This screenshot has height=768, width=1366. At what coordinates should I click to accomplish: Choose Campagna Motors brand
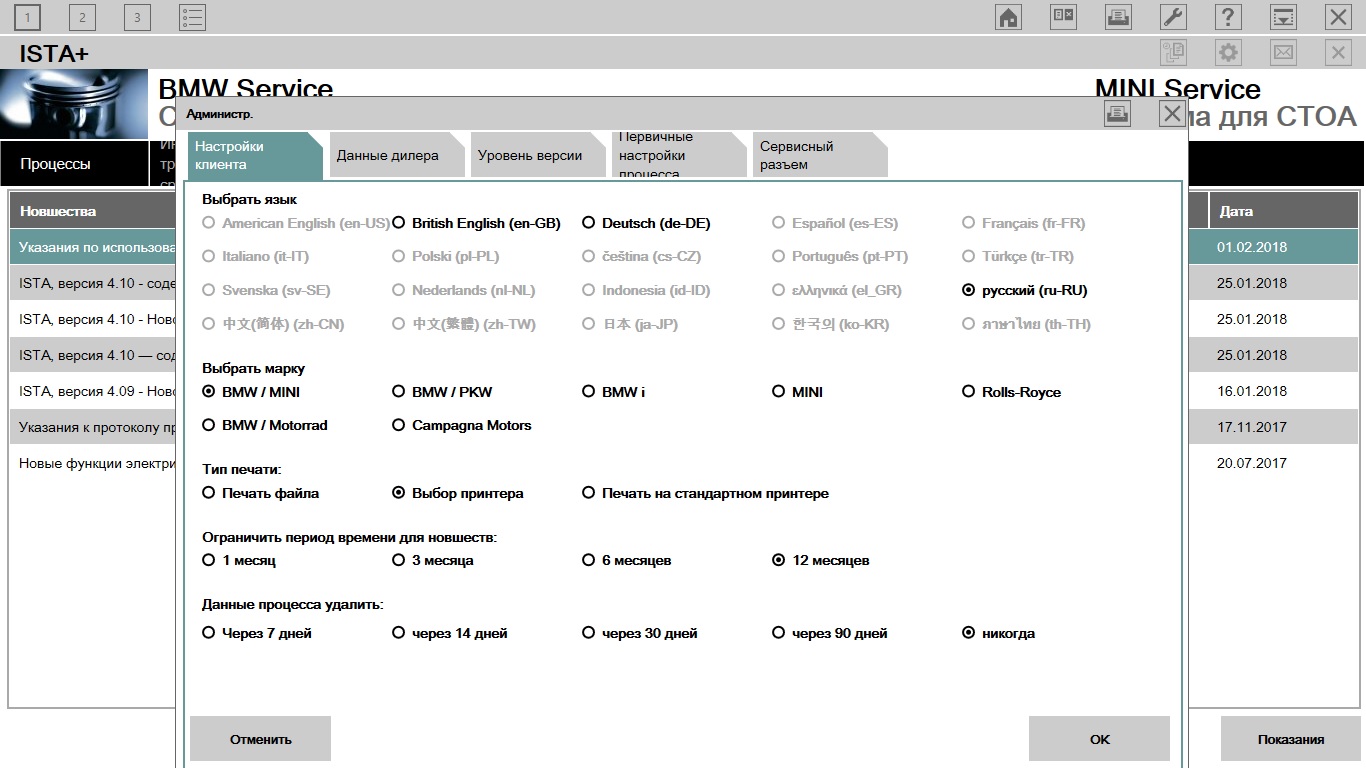462,425
